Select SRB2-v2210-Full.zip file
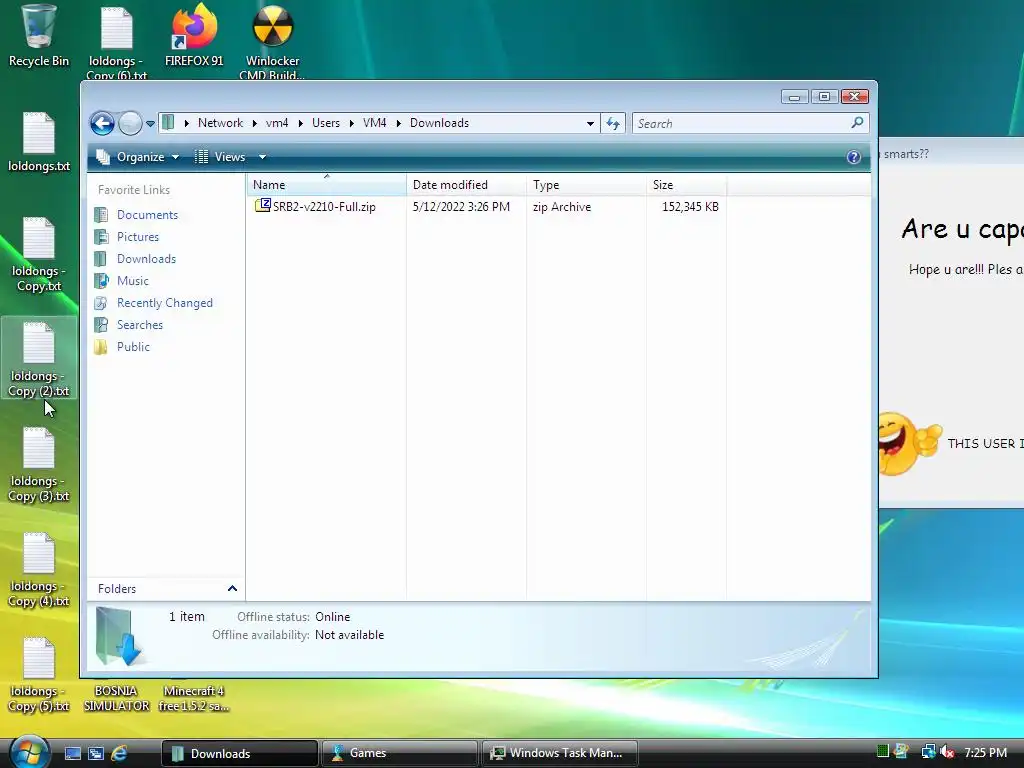The image size is (1024, 768). tap(324, 206)
